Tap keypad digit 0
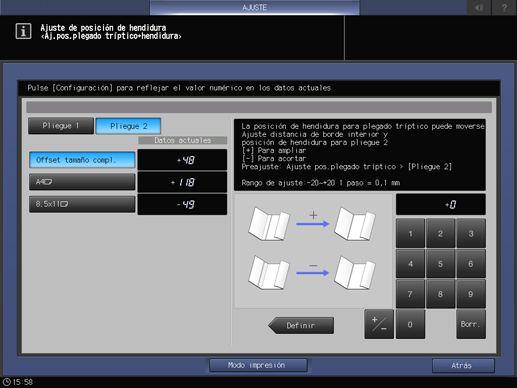 (x=410, y=324)
